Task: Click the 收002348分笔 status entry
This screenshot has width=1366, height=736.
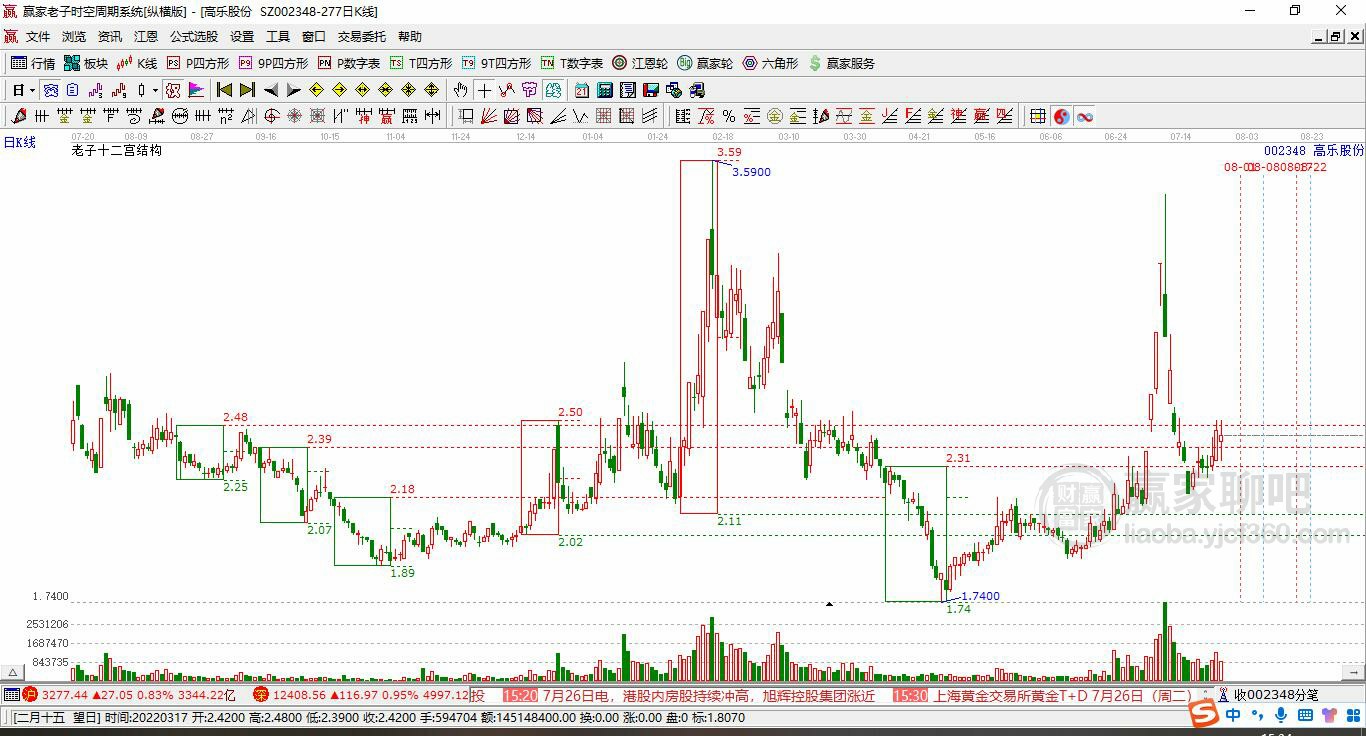Action: coord(1275,695)
